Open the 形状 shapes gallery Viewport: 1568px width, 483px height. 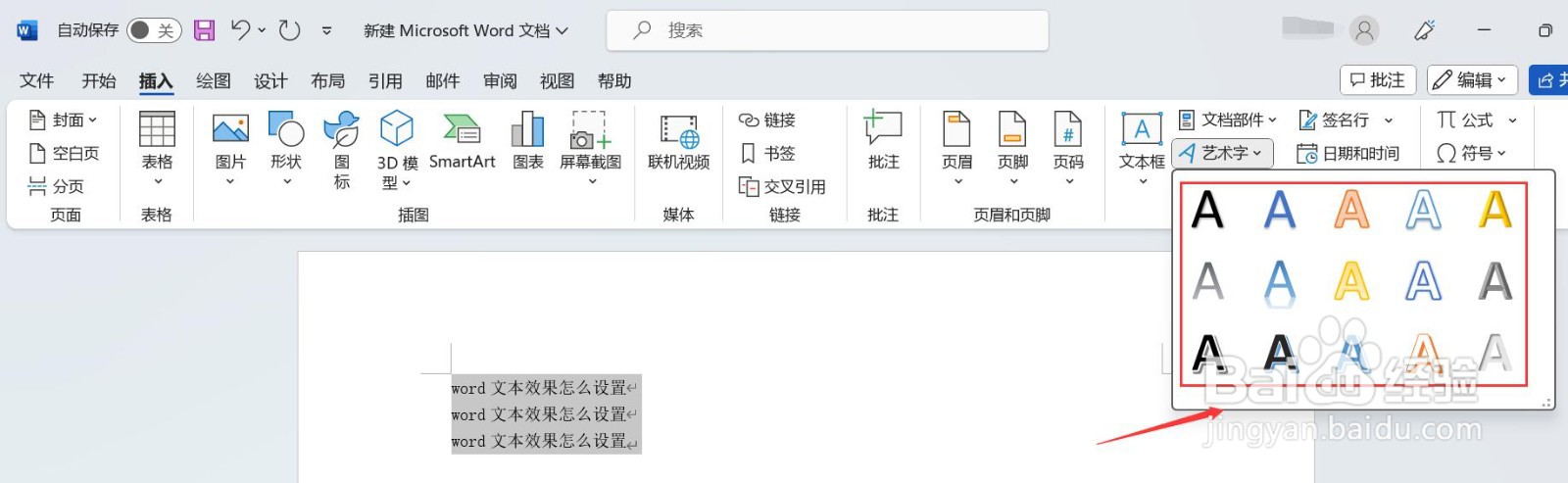pos(286,149)
